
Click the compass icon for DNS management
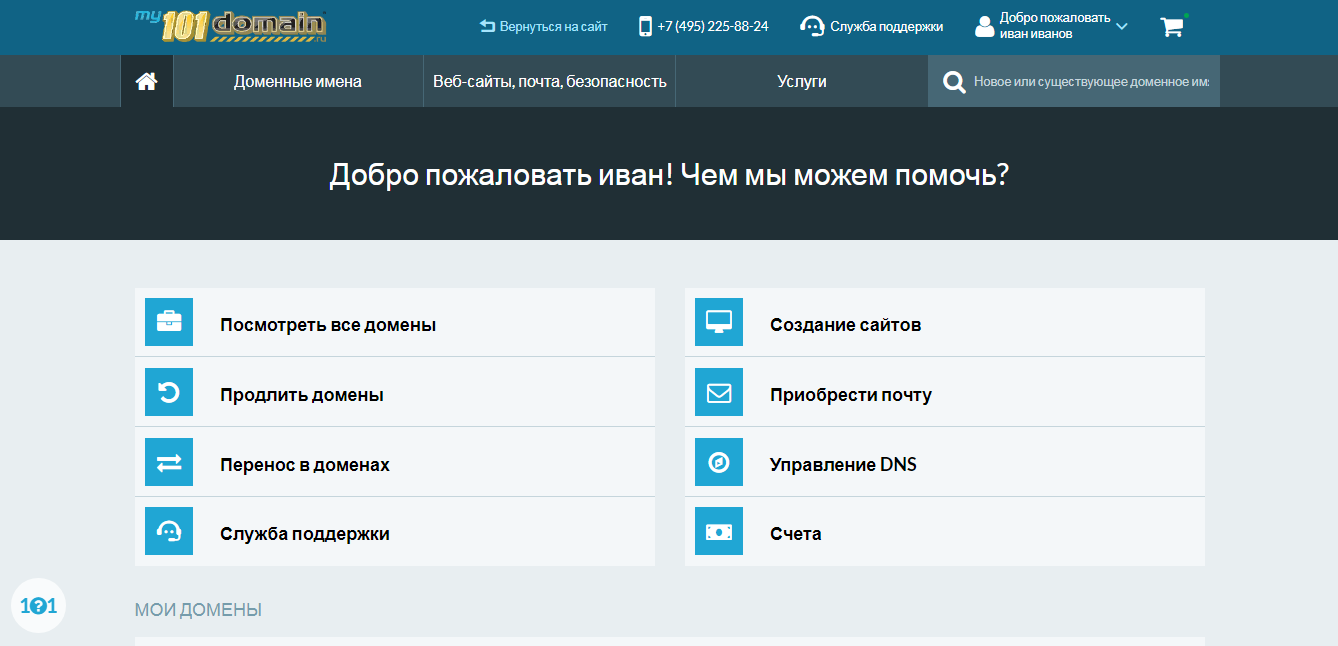click(719, 462)
